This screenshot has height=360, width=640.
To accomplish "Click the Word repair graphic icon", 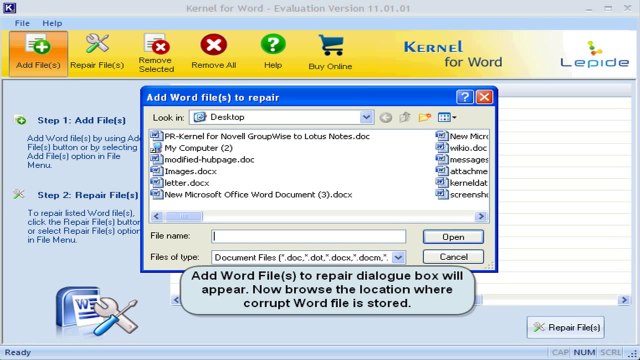I will [x=97, y=311].
